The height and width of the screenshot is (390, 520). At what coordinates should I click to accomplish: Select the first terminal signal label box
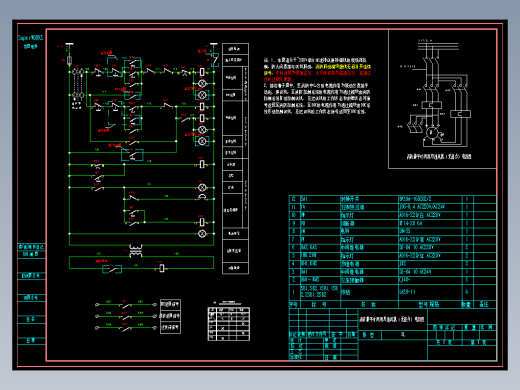tap(170, 304)
